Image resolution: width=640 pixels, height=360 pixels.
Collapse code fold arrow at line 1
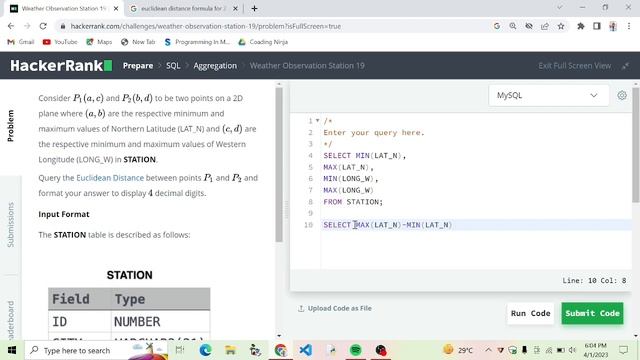click(318, 120)
